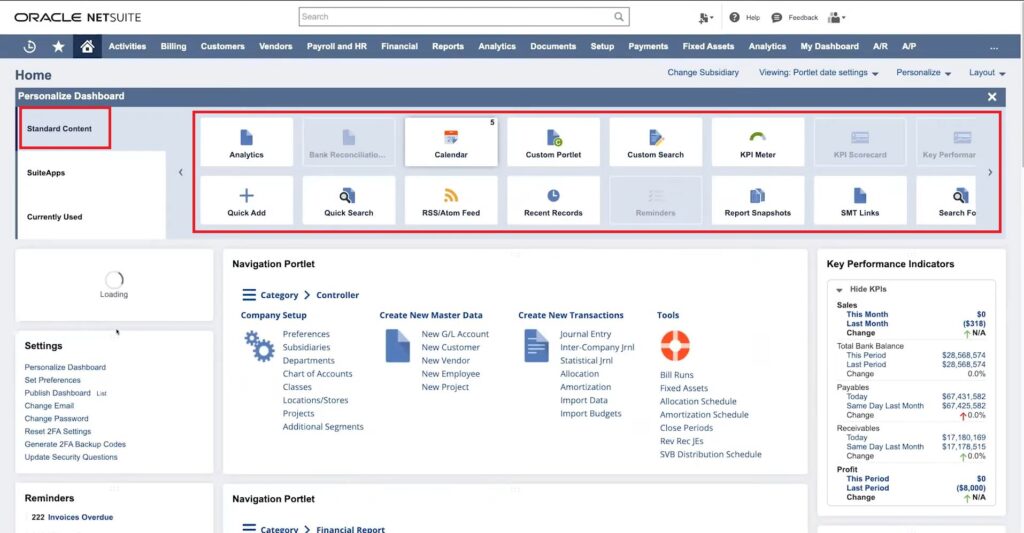Open the A/R menu
Viewport: 1024px width, 533px height.
pos(880,46)
